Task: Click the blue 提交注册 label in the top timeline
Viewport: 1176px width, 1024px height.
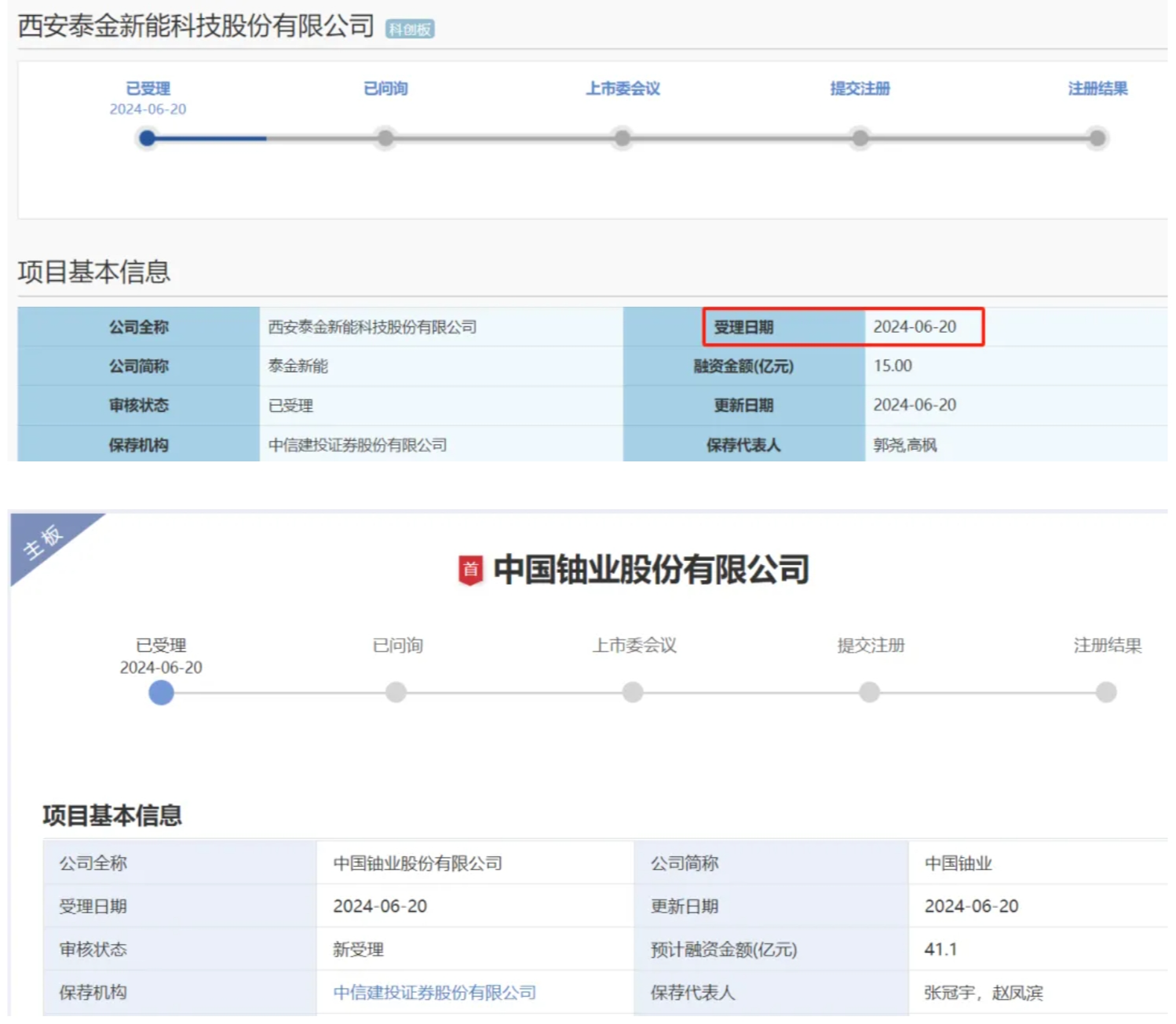Action: point(860,89)
